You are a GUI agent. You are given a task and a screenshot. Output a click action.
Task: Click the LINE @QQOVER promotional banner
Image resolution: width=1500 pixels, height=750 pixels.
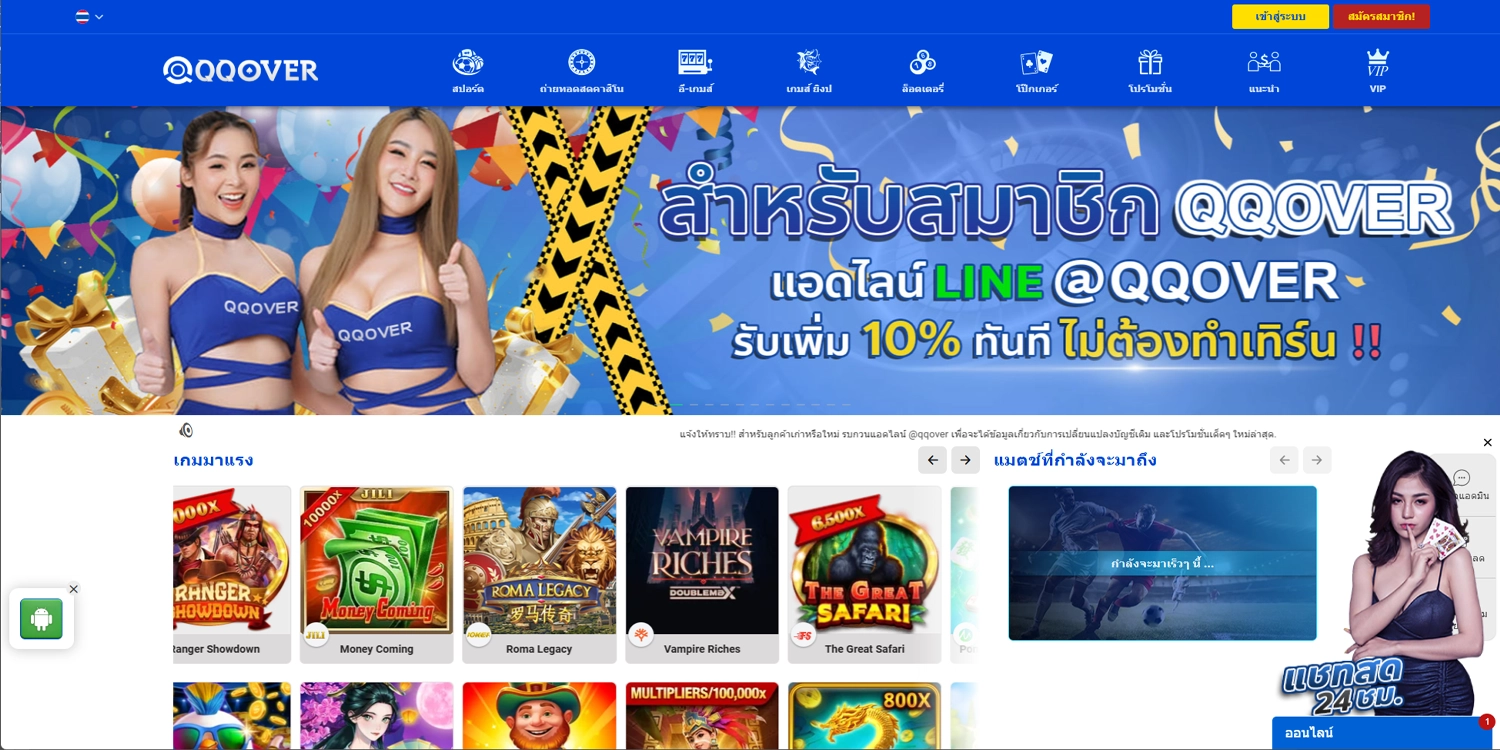click(750, 260)
